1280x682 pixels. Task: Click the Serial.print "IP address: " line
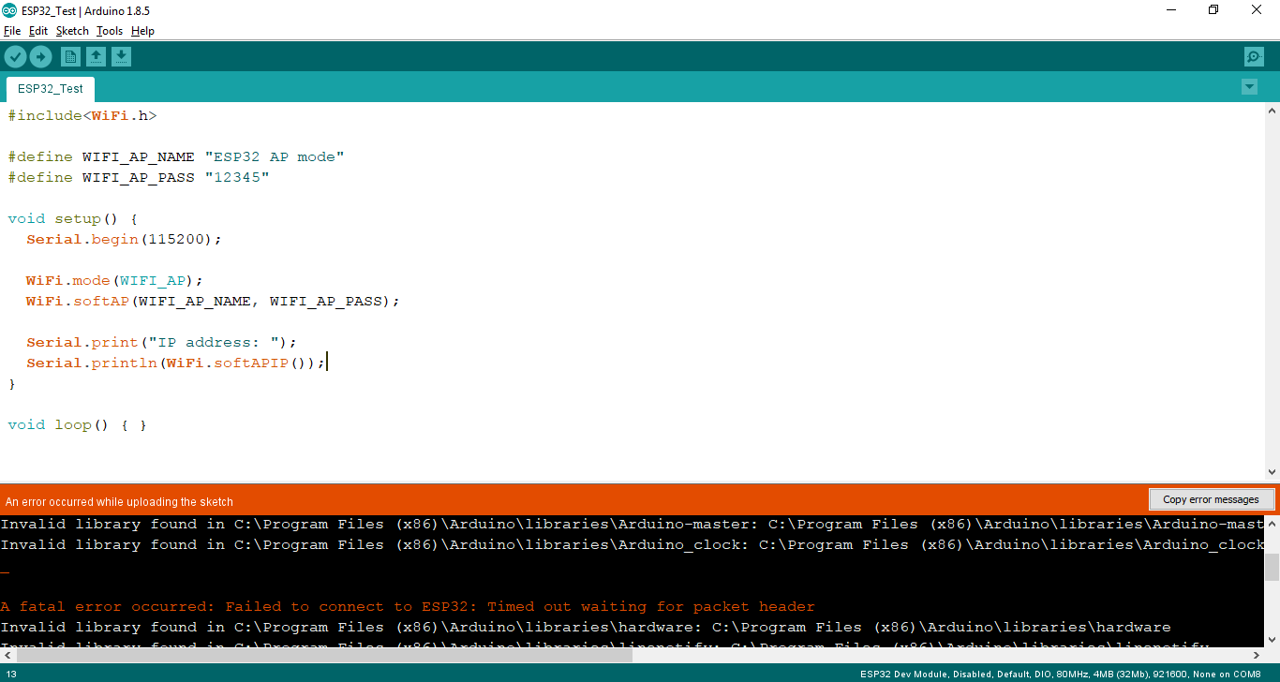tap(162, 343)
